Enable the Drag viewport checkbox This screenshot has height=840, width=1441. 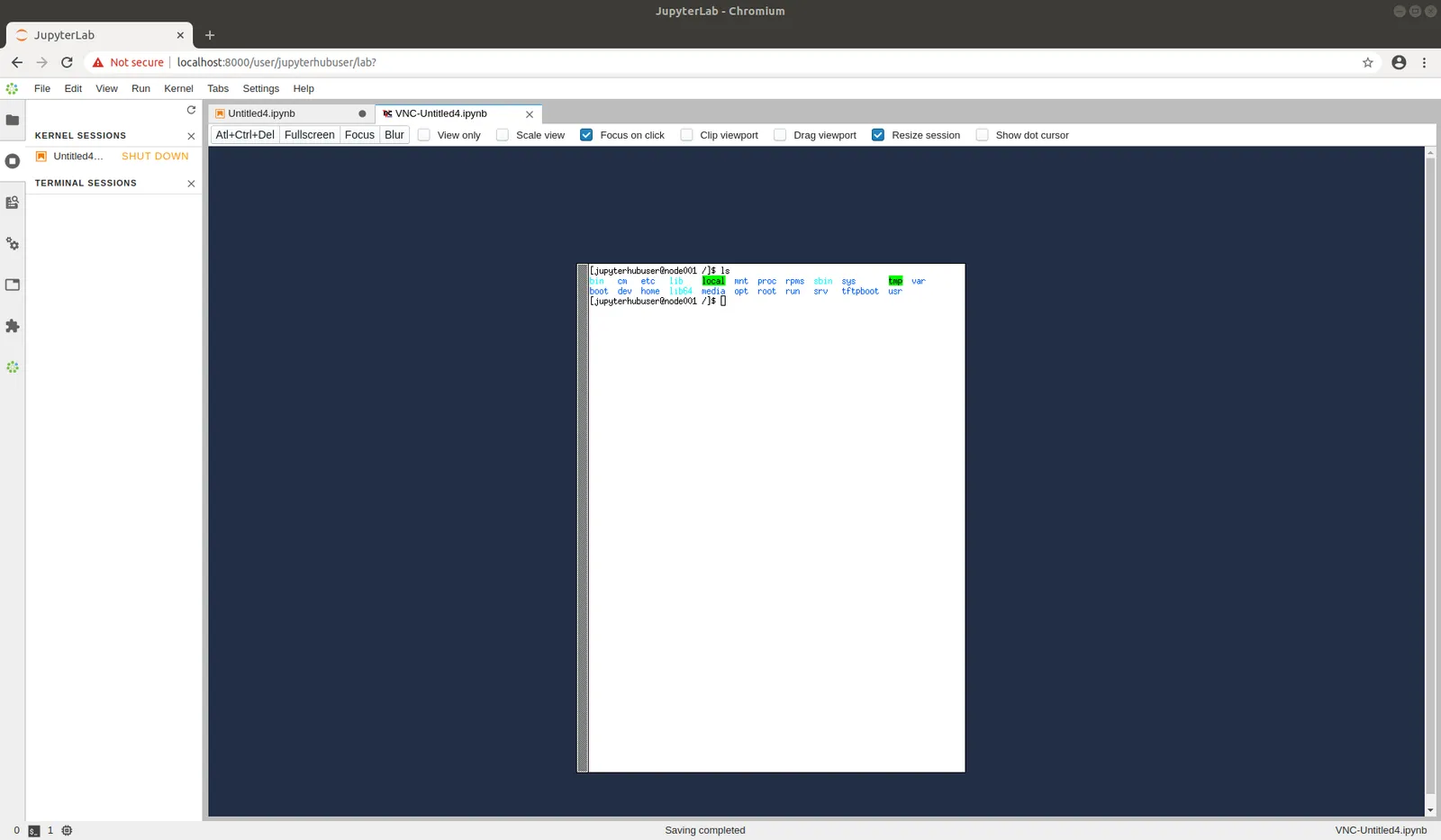point(780,135)
